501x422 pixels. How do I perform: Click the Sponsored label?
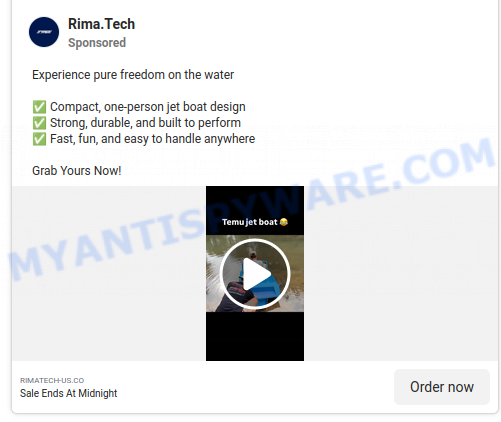(x=97, y=43)
